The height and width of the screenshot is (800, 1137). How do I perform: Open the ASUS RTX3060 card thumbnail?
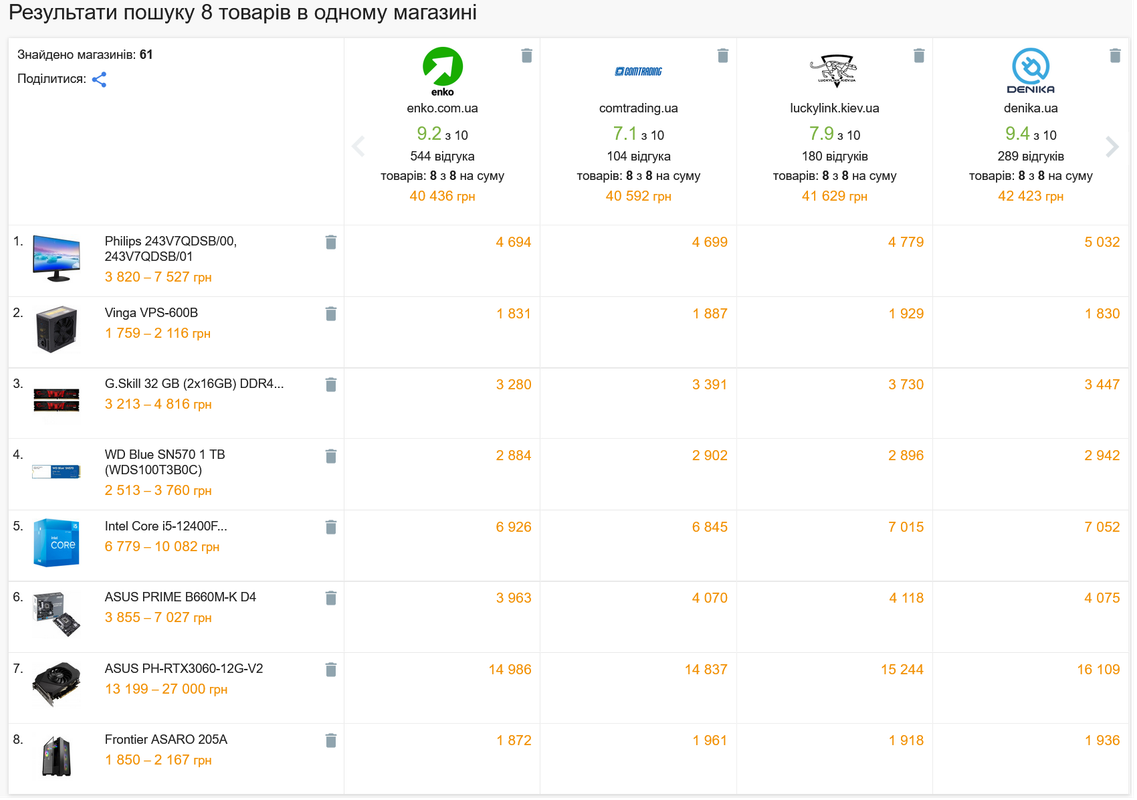[x=57, y=686]
